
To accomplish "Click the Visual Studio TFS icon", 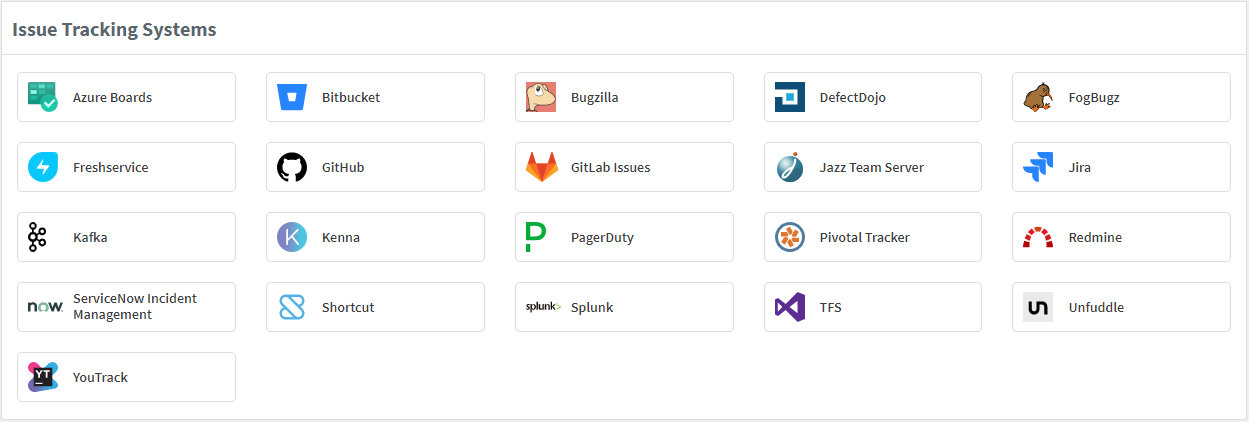I will pyautogui.click(x=790, y=307).
